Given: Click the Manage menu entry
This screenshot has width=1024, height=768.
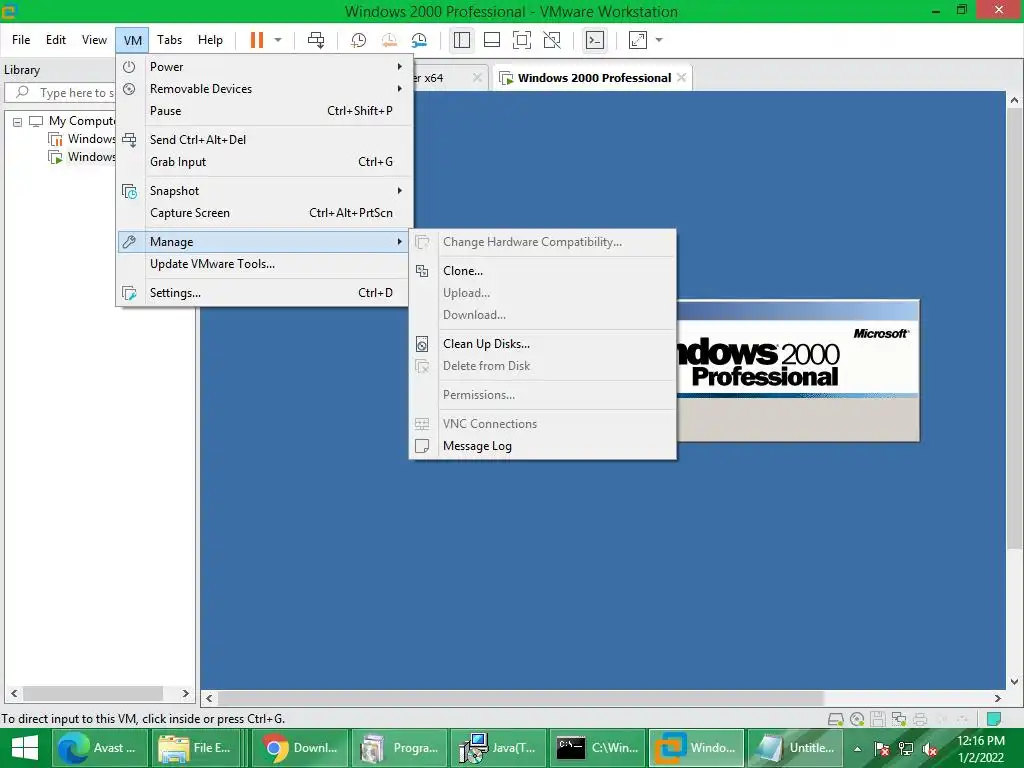Looking at the screenshot, I should (264, 242).
